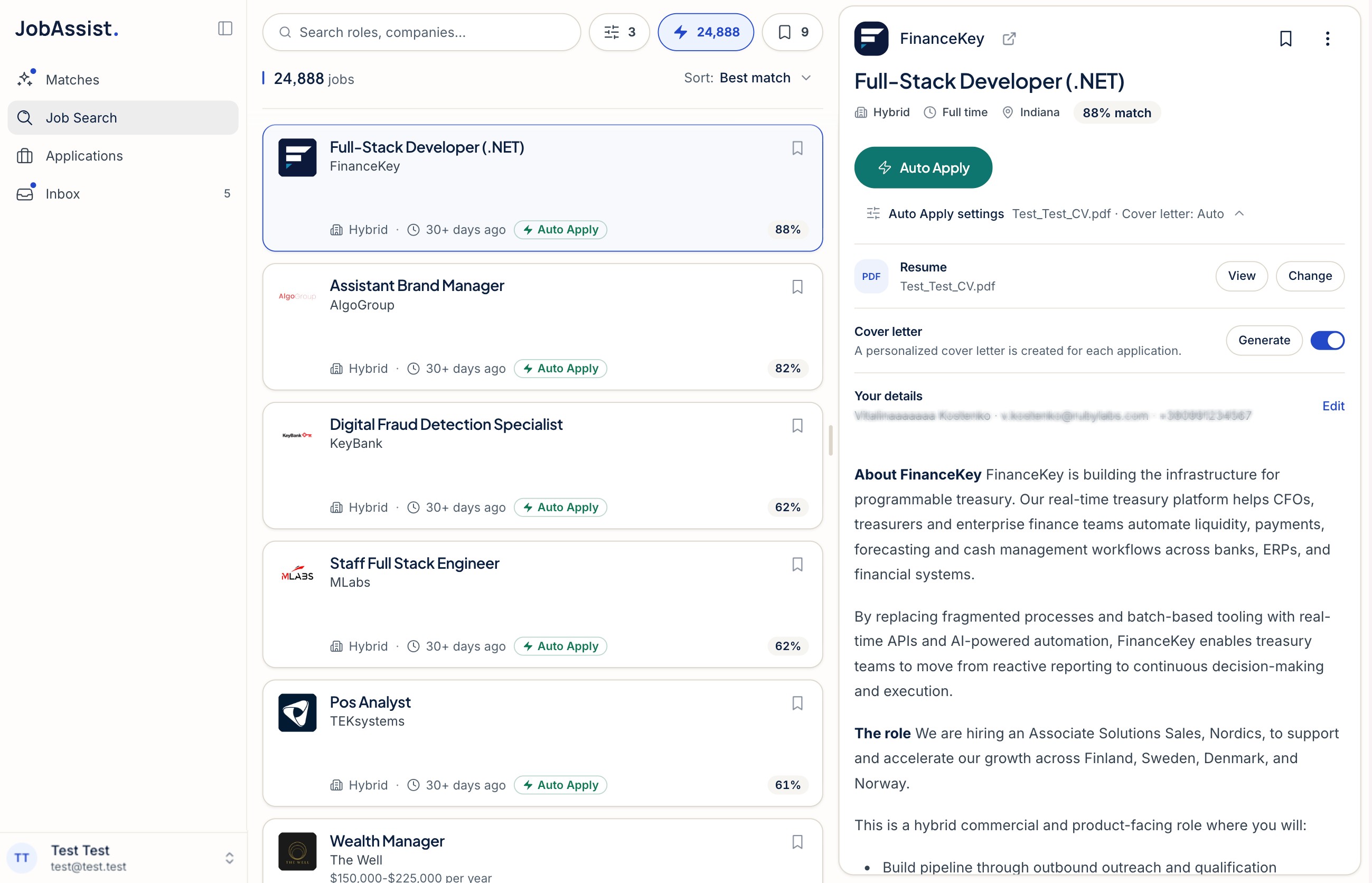This screenshot has height=883, width=1372.
Task: Bookmark the job in the detail panel
Action: (x=1285, y=39)
